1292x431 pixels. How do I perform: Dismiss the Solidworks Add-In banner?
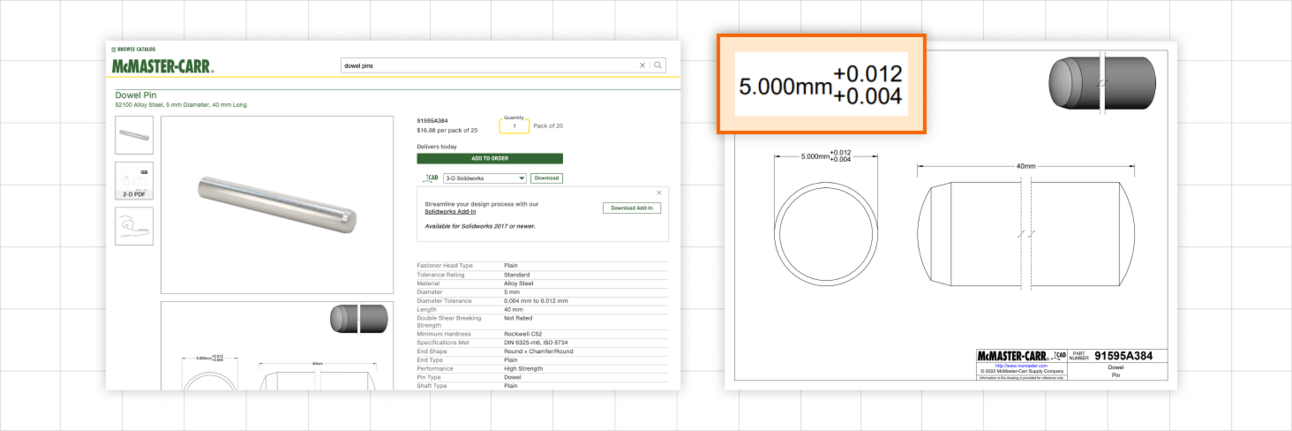pyautogui.click(x=659, y=192)
